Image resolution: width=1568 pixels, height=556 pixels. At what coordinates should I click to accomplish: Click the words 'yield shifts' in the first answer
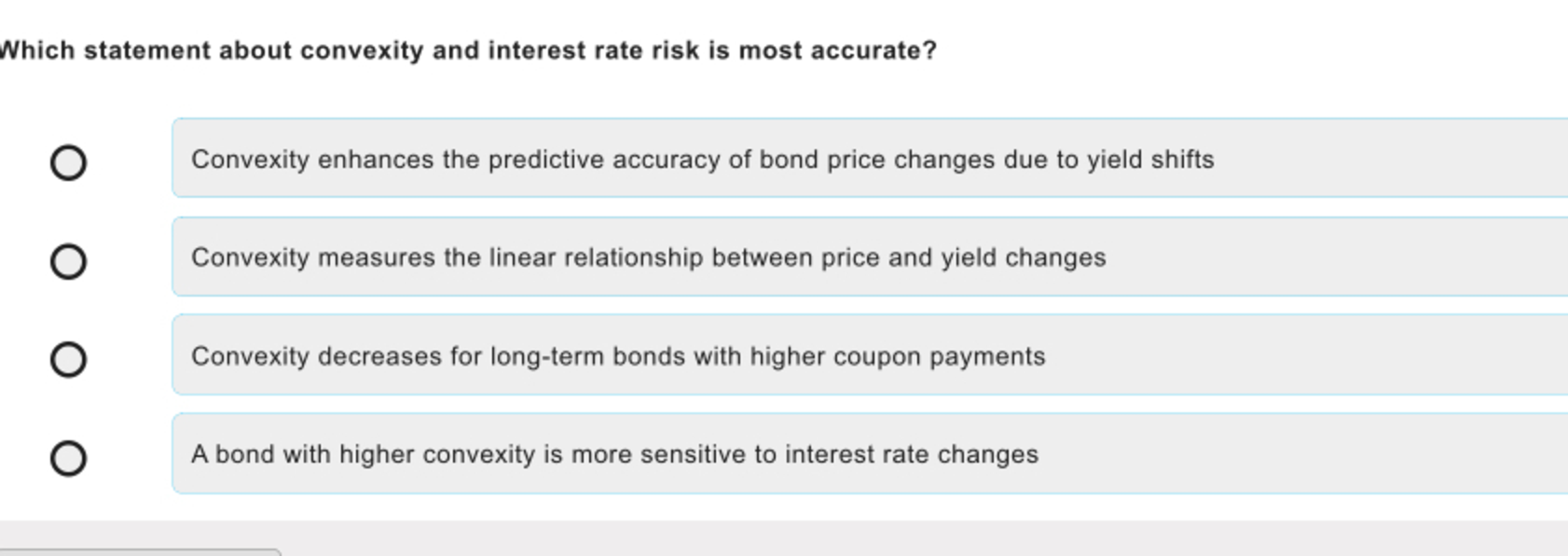point(1150,160)
